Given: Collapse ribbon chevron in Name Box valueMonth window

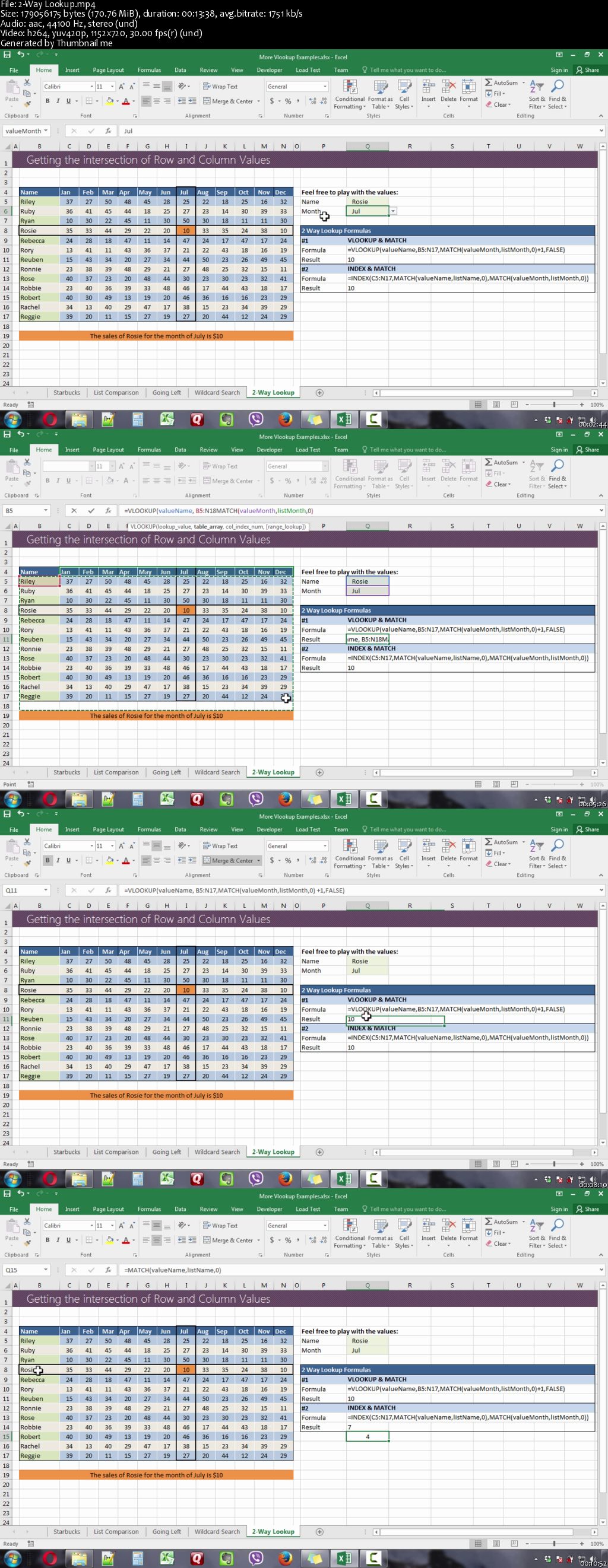Looking at the screenshot, I should coord(601,116).
